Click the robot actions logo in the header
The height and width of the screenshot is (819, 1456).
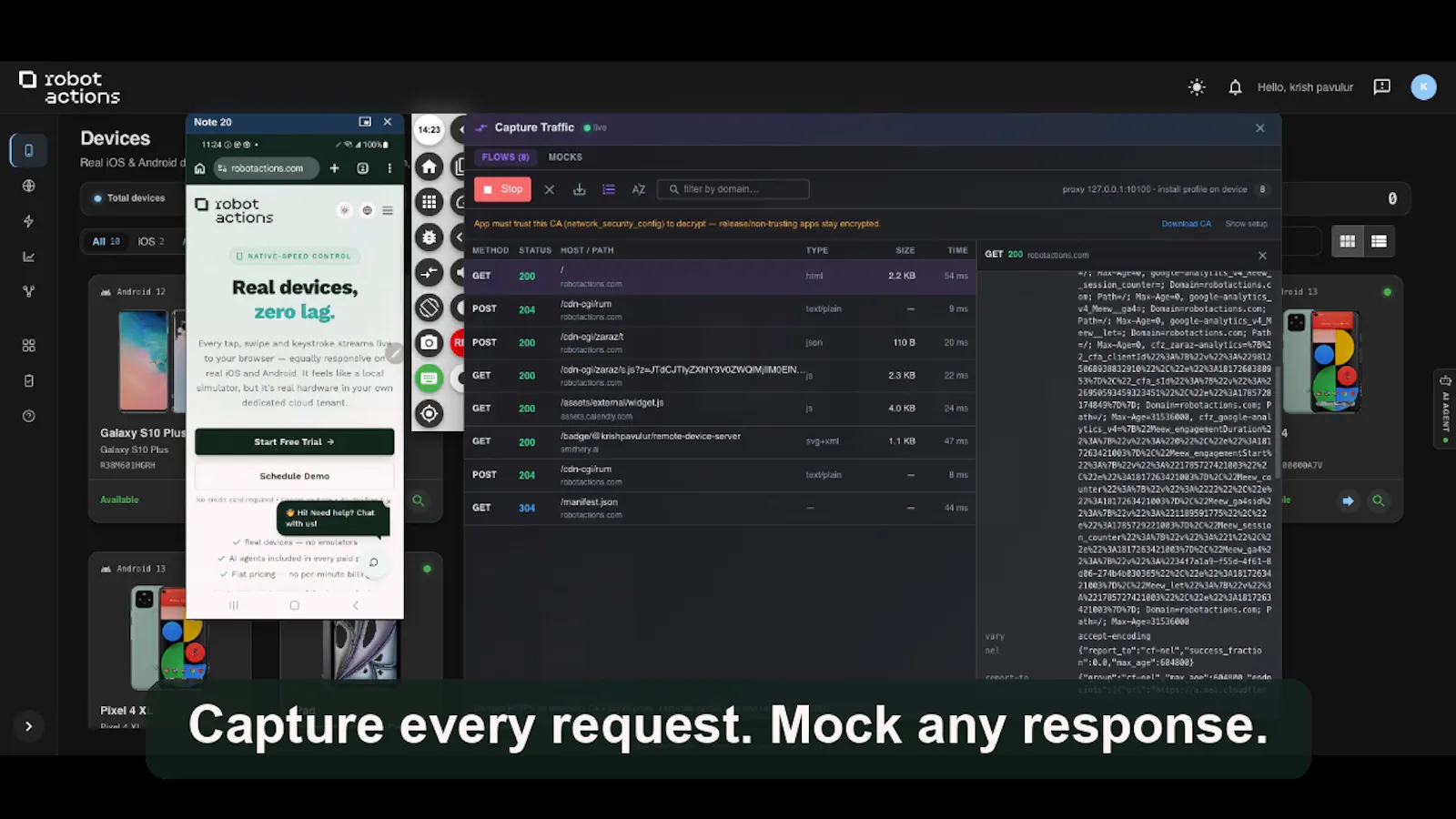tap(70, 87)
